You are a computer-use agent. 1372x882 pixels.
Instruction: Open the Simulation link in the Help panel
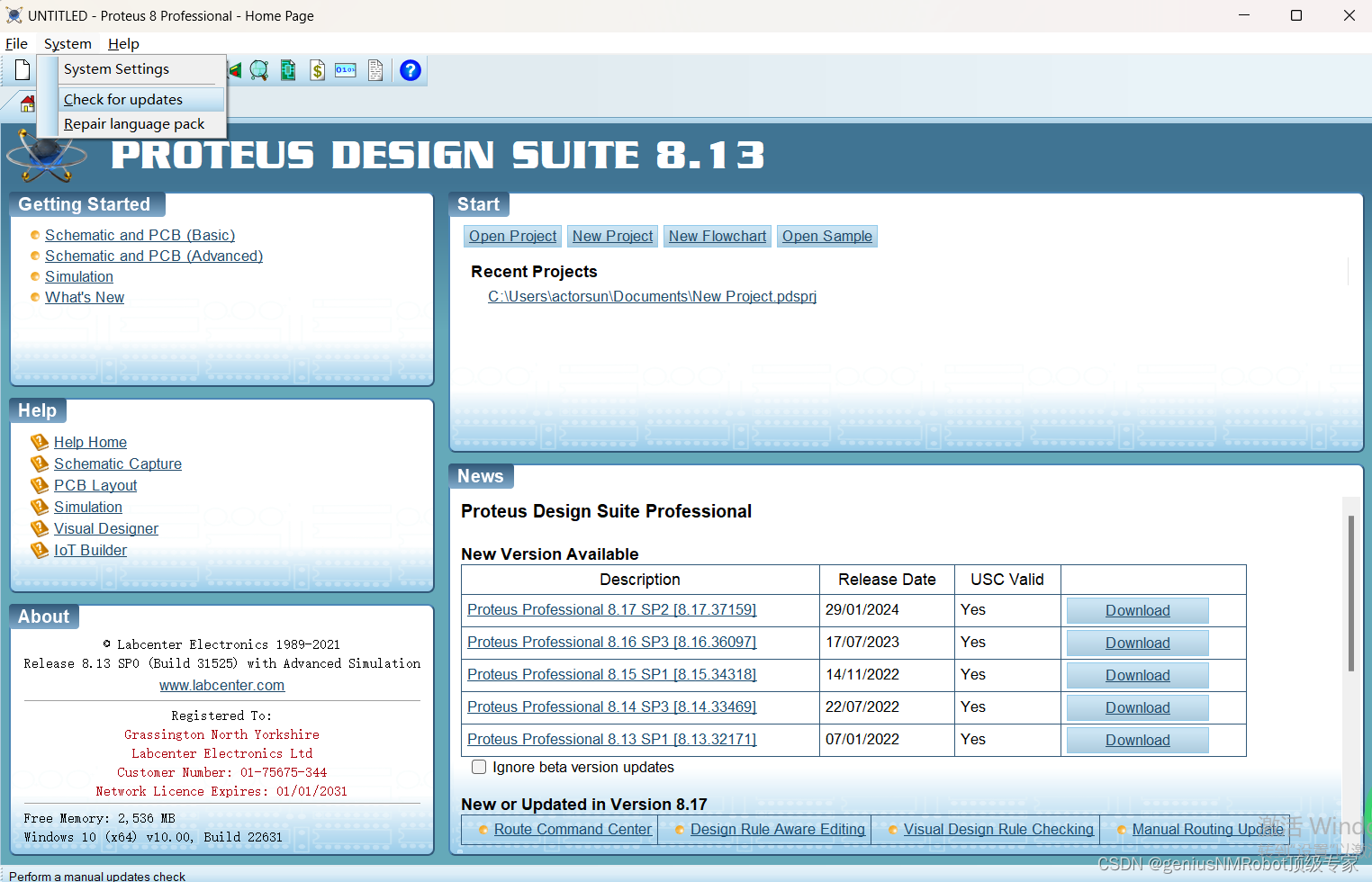[88, 507]
